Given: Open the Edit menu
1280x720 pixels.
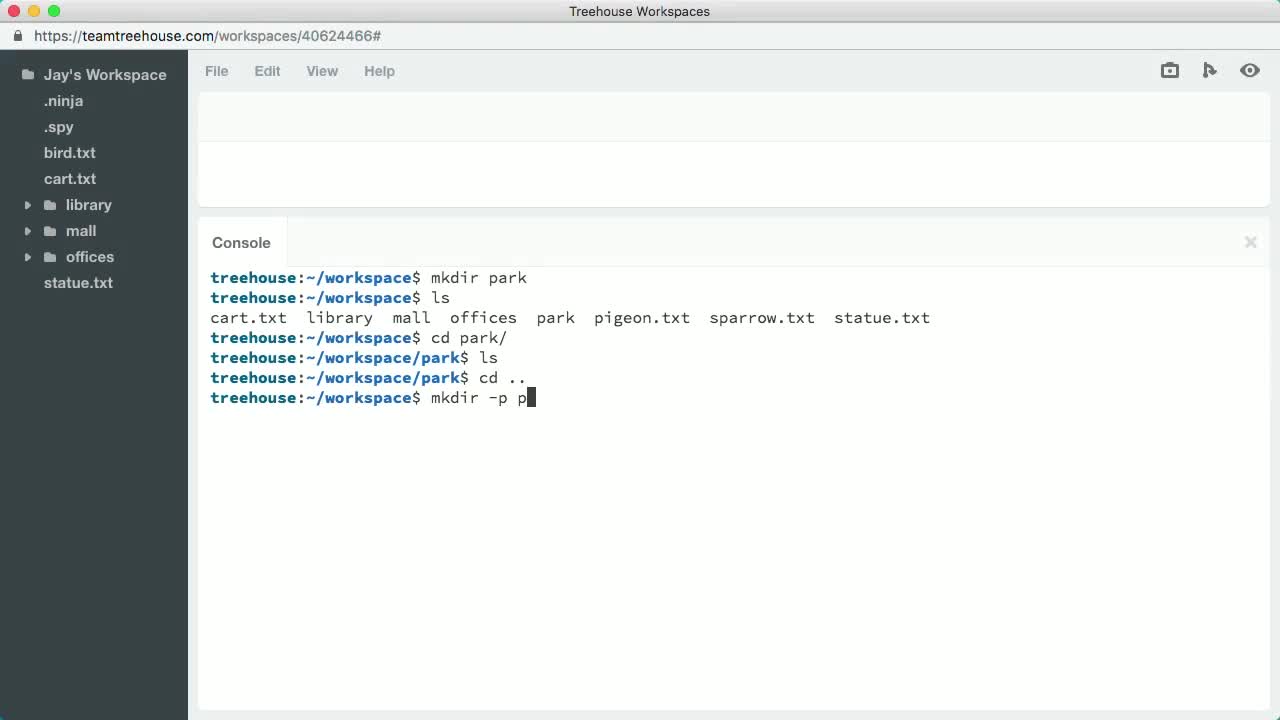Looking at the screenshot, I should 267,71.
